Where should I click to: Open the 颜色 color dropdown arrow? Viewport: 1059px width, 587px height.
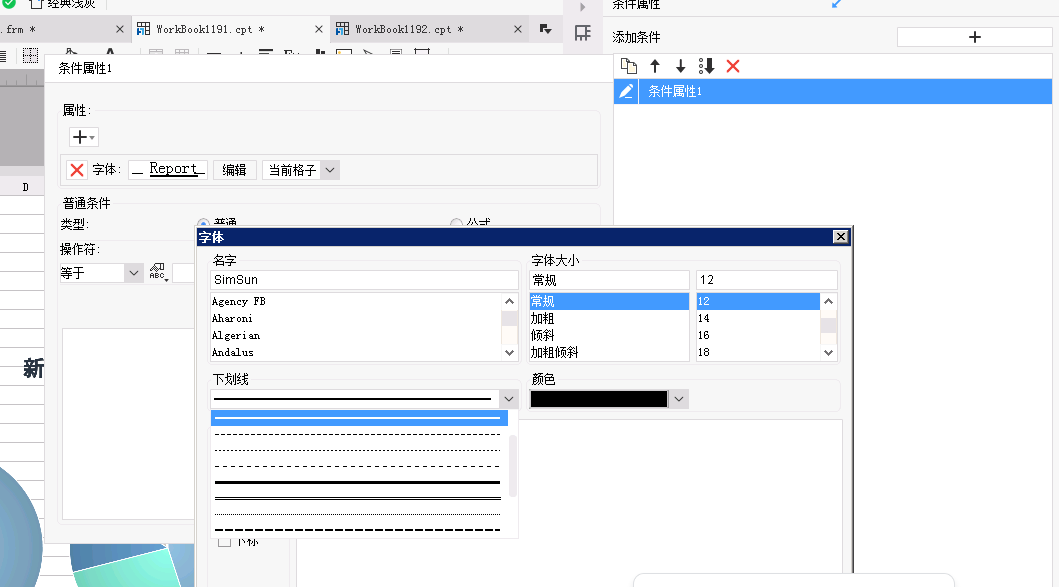click(679, 399)
